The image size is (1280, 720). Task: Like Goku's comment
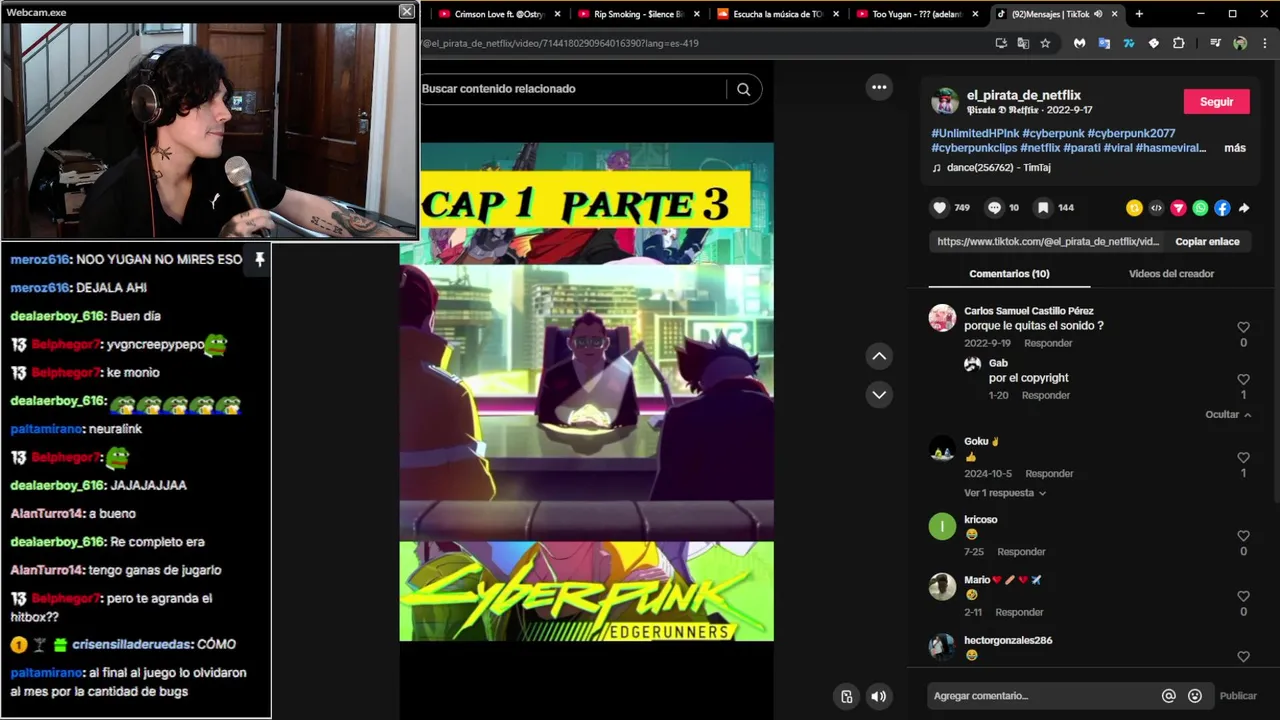point(1243,457)
